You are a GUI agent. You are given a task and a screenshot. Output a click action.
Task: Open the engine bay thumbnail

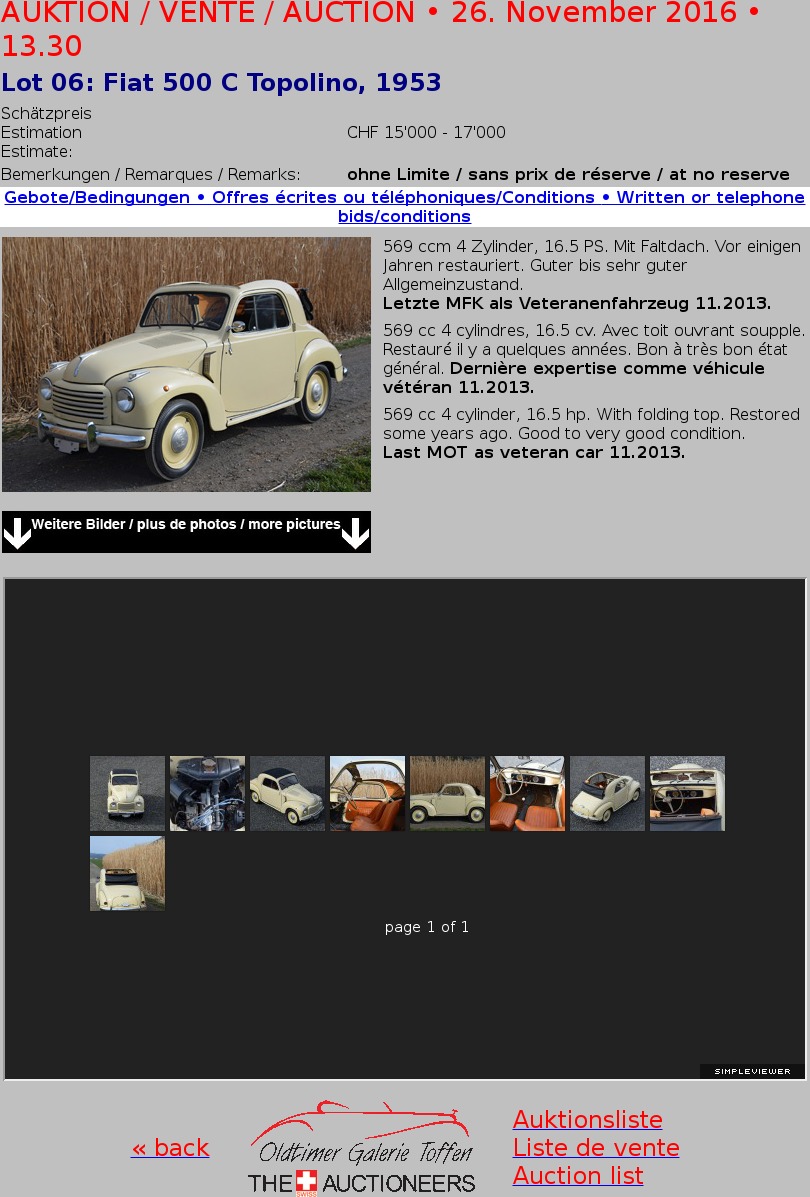coord(208,793)
